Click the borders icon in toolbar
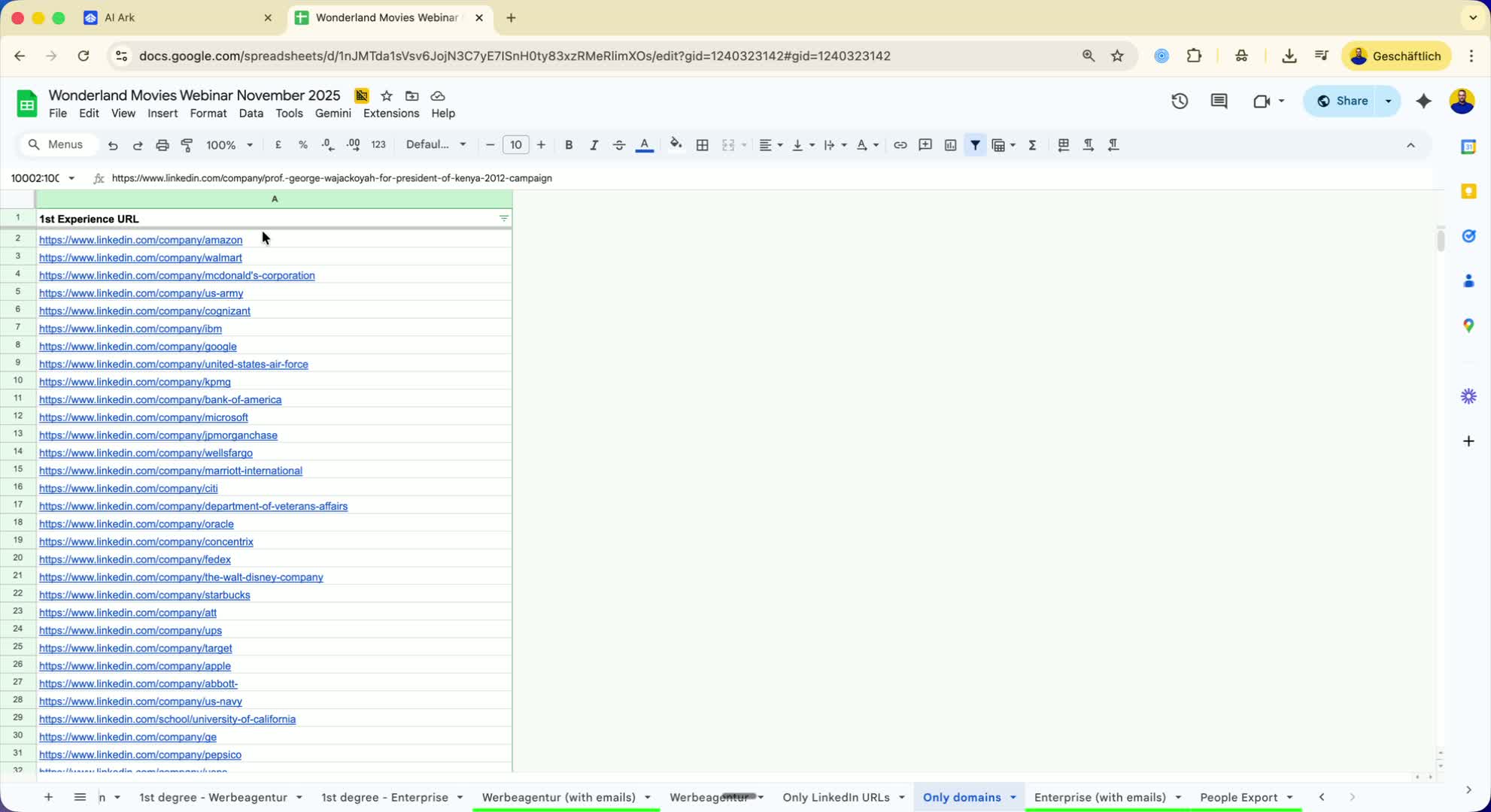Viewport: 1491px width, 812px height. click(702, 145)
